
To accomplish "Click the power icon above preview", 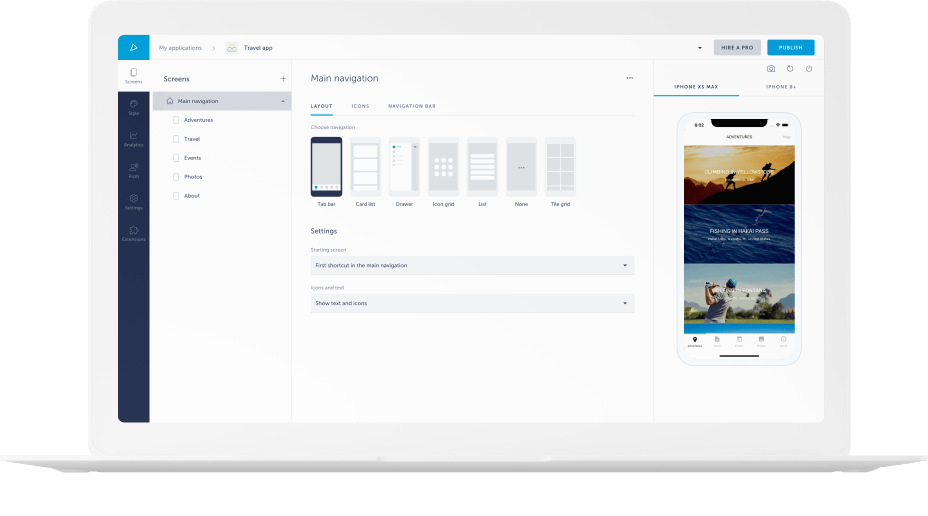I will [x=809, y=69].
